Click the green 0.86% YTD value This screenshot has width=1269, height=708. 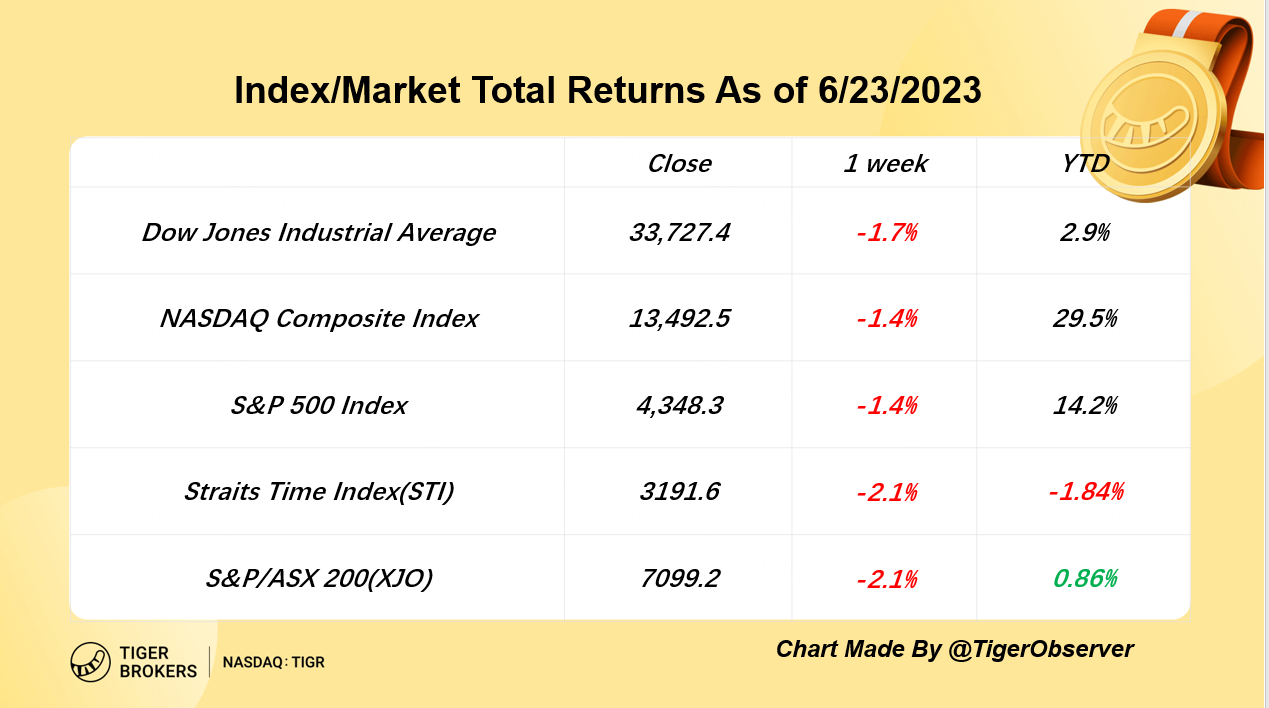pyautogui.click(x=1084, y=579)
